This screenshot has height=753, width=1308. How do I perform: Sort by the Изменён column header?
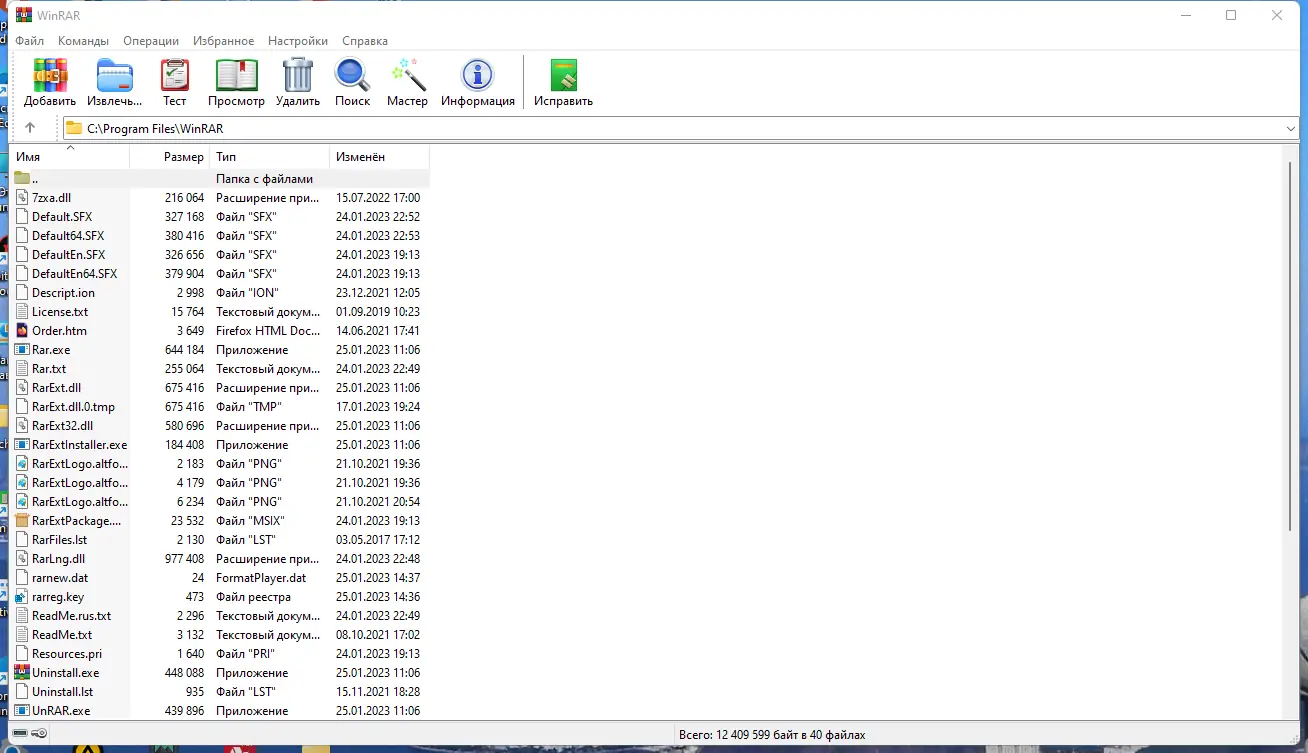click(380, 157)
